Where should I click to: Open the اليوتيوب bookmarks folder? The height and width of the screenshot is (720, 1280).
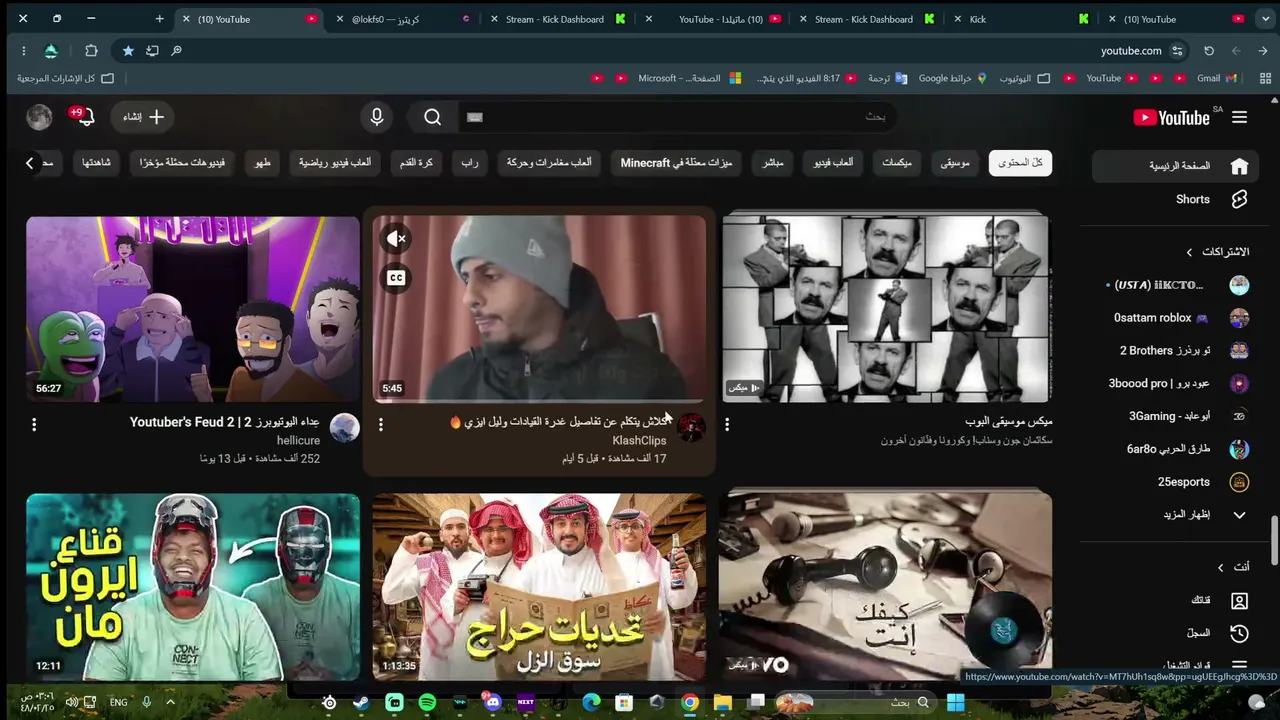1026,78
